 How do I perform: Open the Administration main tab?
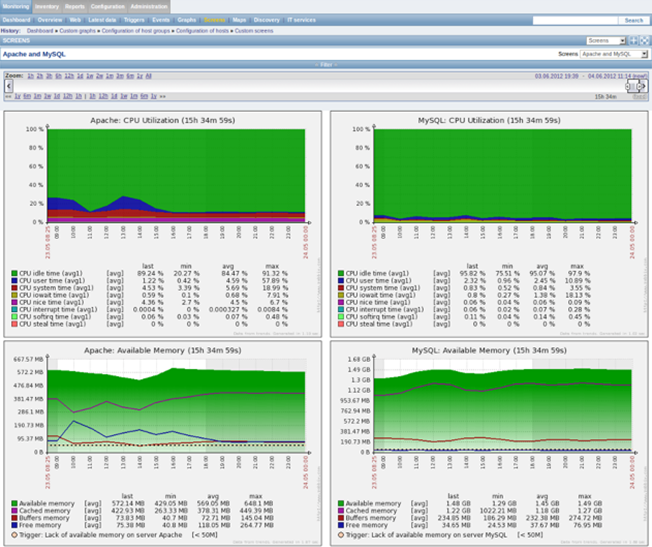point(149,6)
